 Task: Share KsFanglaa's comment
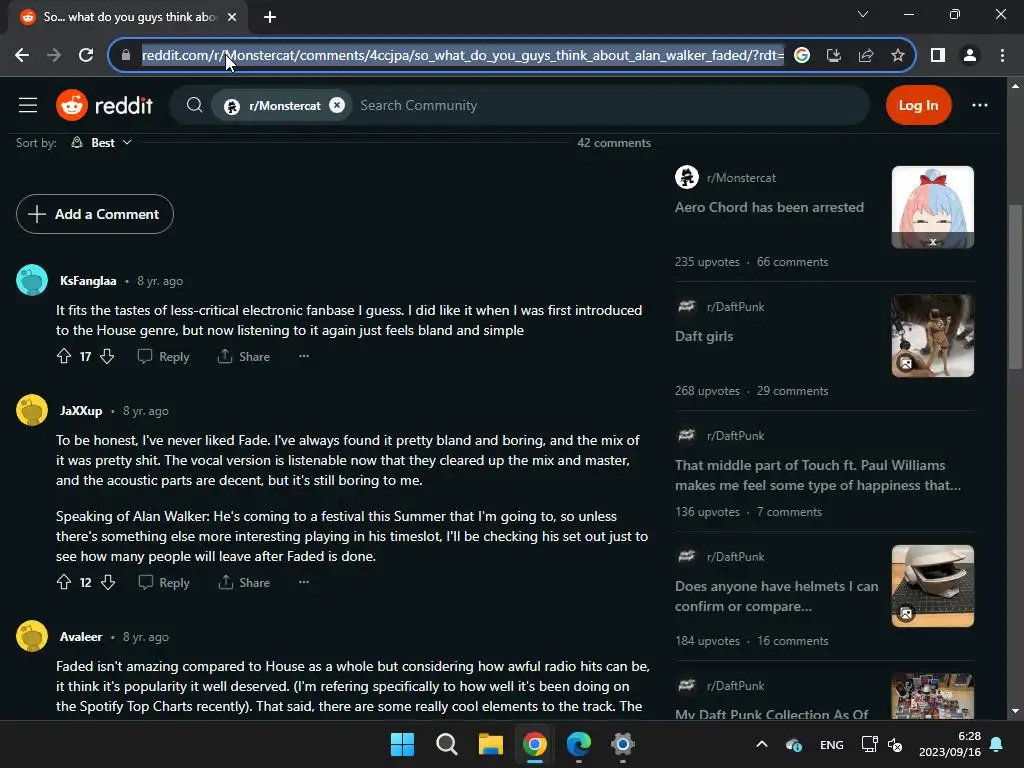pyautogui.click(x=244, y=357)
